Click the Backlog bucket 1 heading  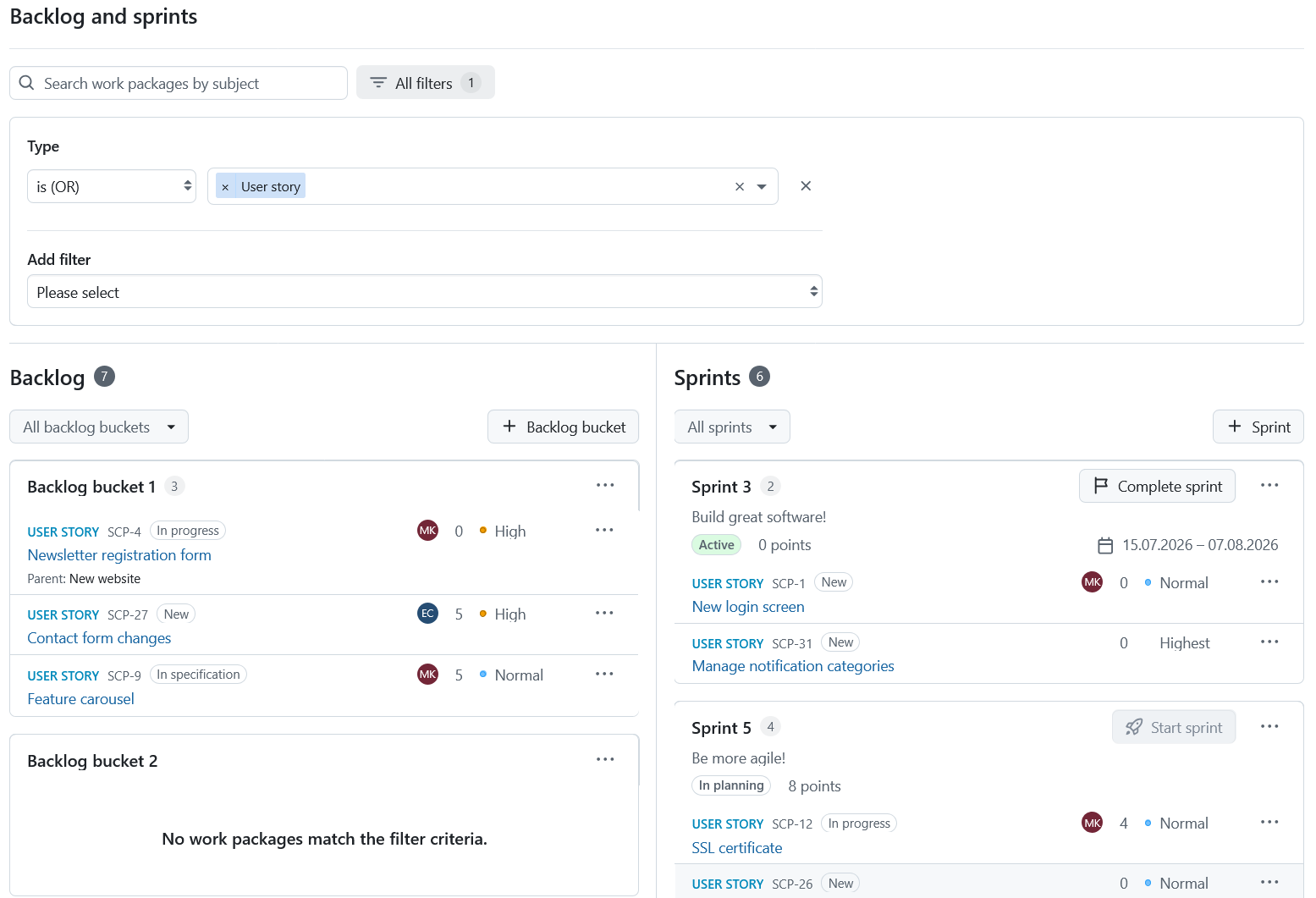tap(91, 487)
